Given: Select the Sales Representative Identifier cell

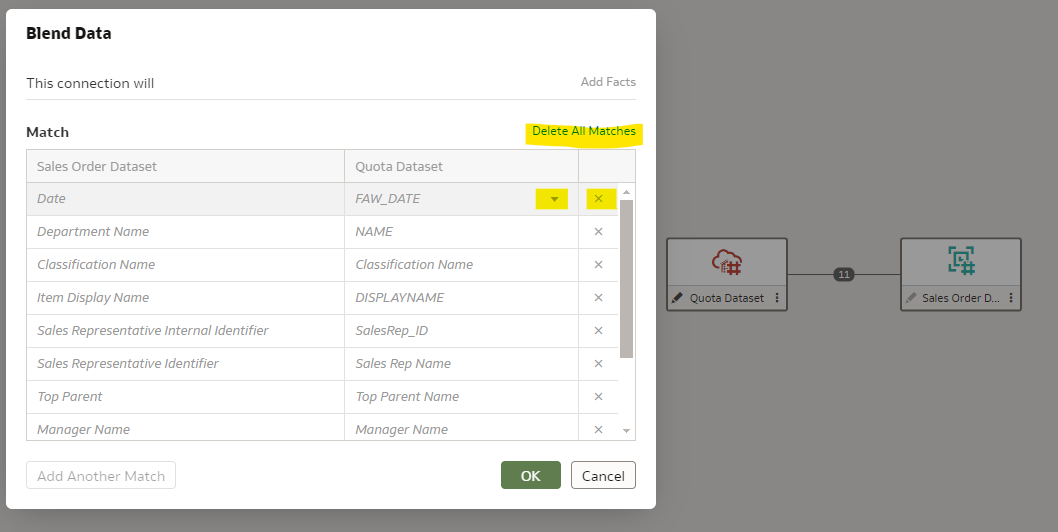Looking at the screenshot, I should 186,364.
